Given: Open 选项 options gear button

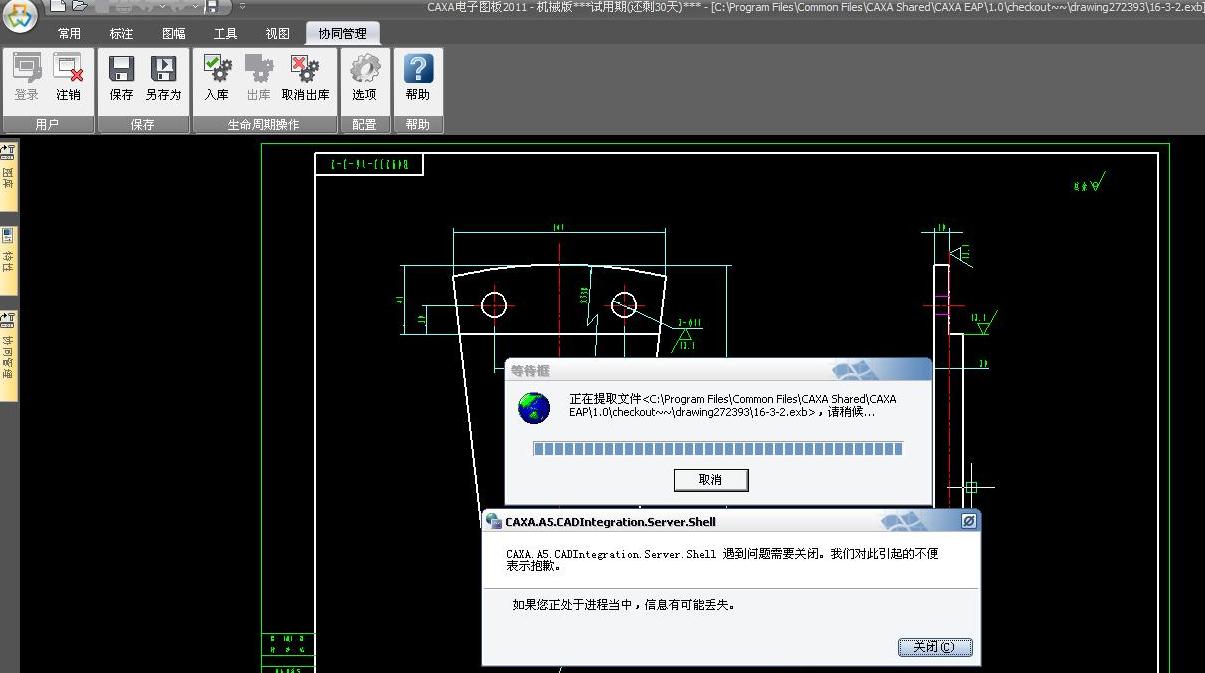Looking at the screenshot, I should [x=365, y=78].
